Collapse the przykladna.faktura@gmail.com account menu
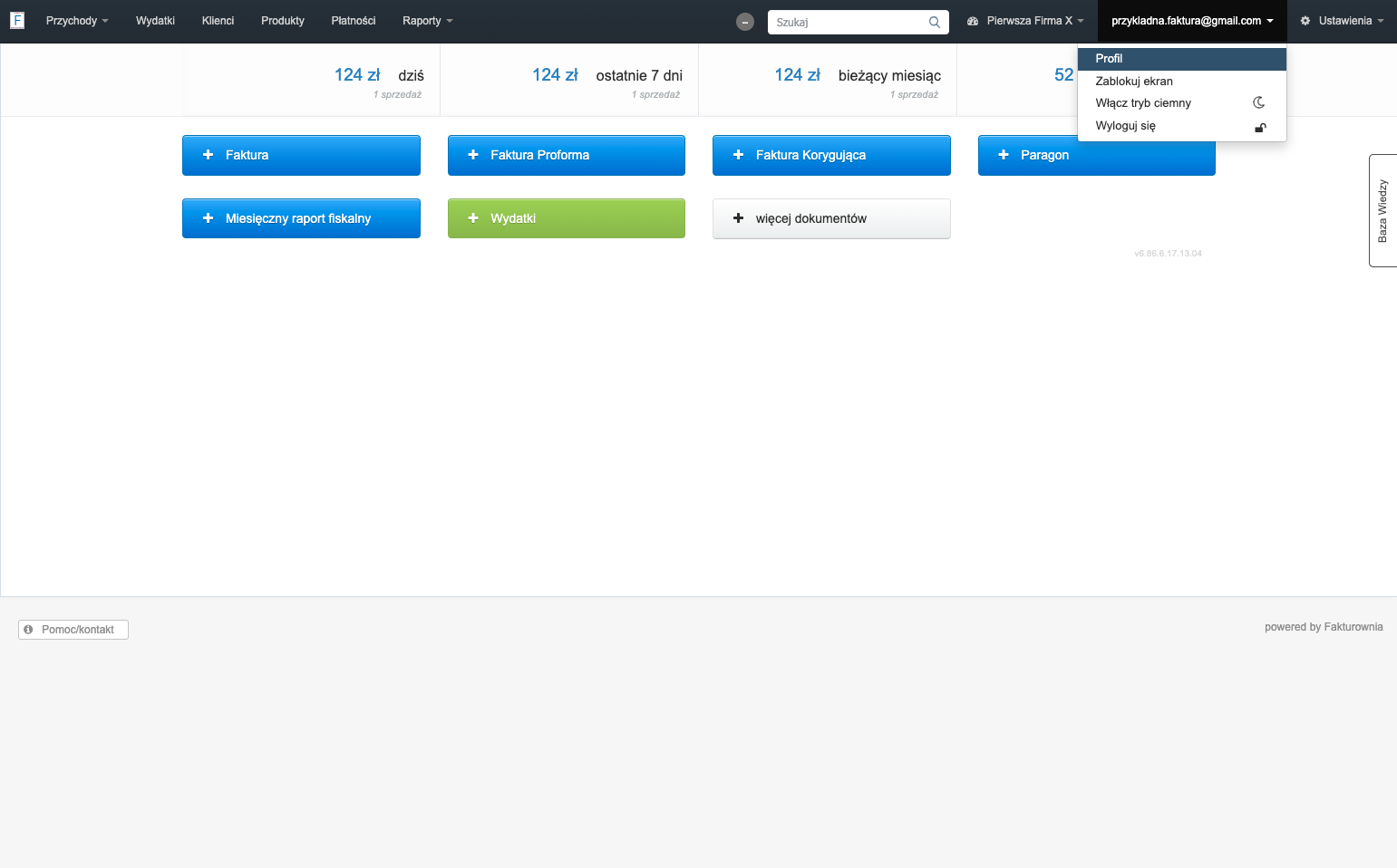 point(1192,21)
